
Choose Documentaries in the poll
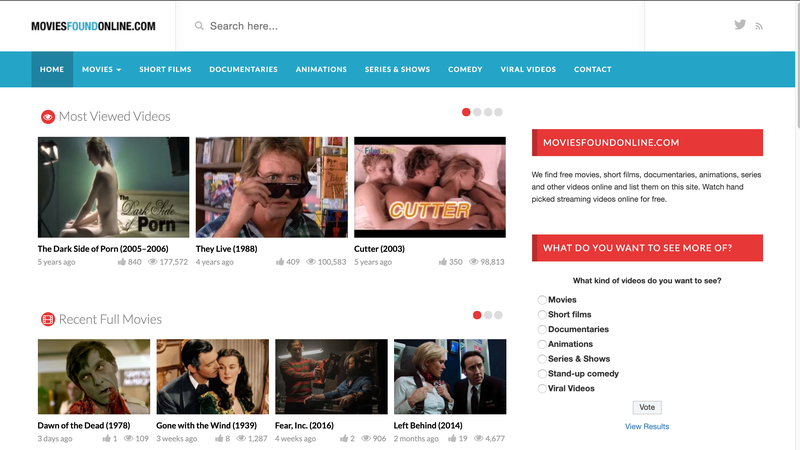coord(542,330)
